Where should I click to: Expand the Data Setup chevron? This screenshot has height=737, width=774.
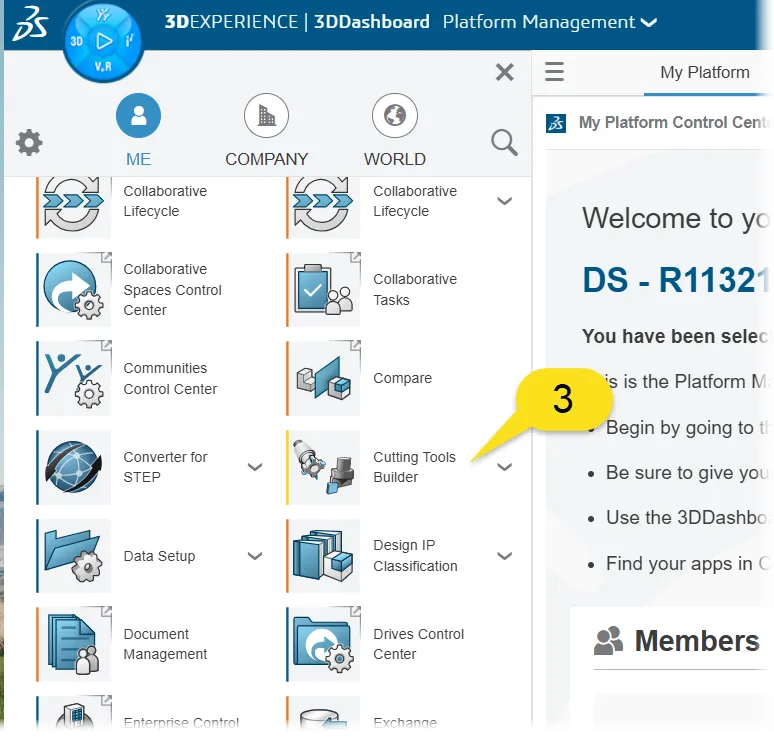[x=255, y=556]
